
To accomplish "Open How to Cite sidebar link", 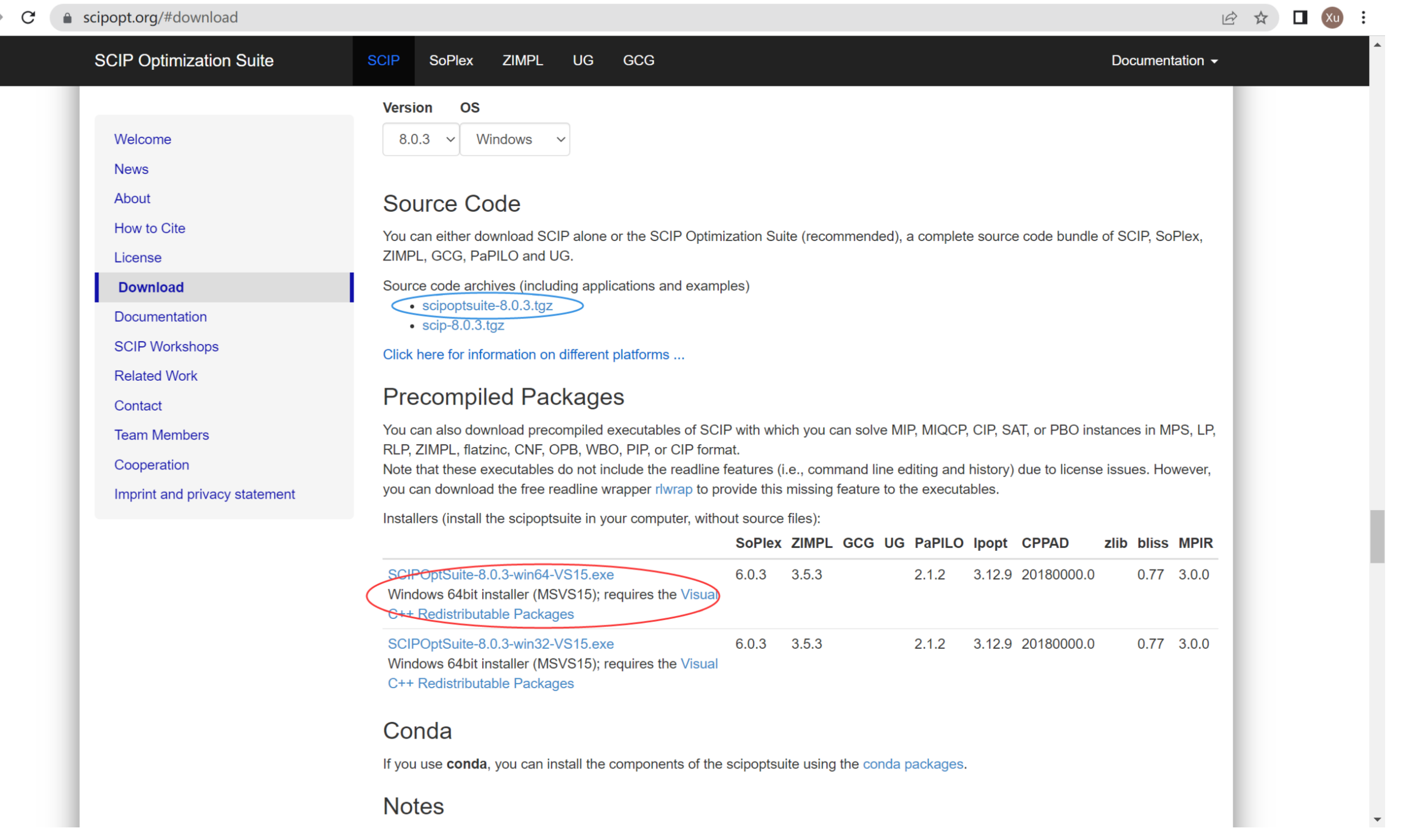I will click(149, 228).
